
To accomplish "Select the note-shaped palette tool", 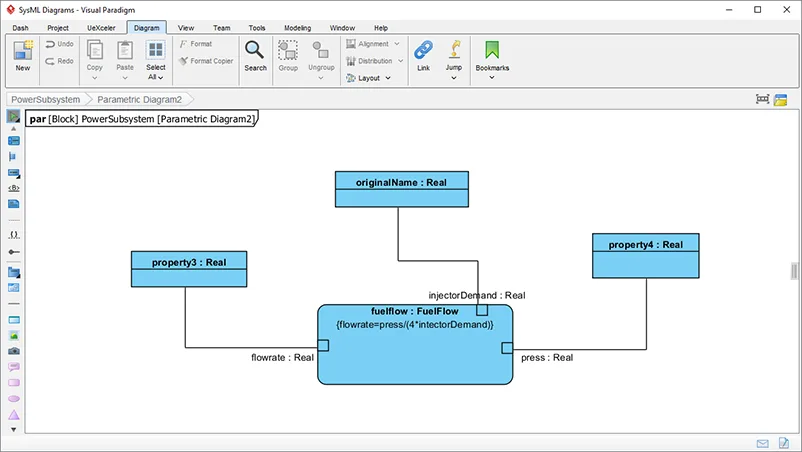I will [14, 204].
